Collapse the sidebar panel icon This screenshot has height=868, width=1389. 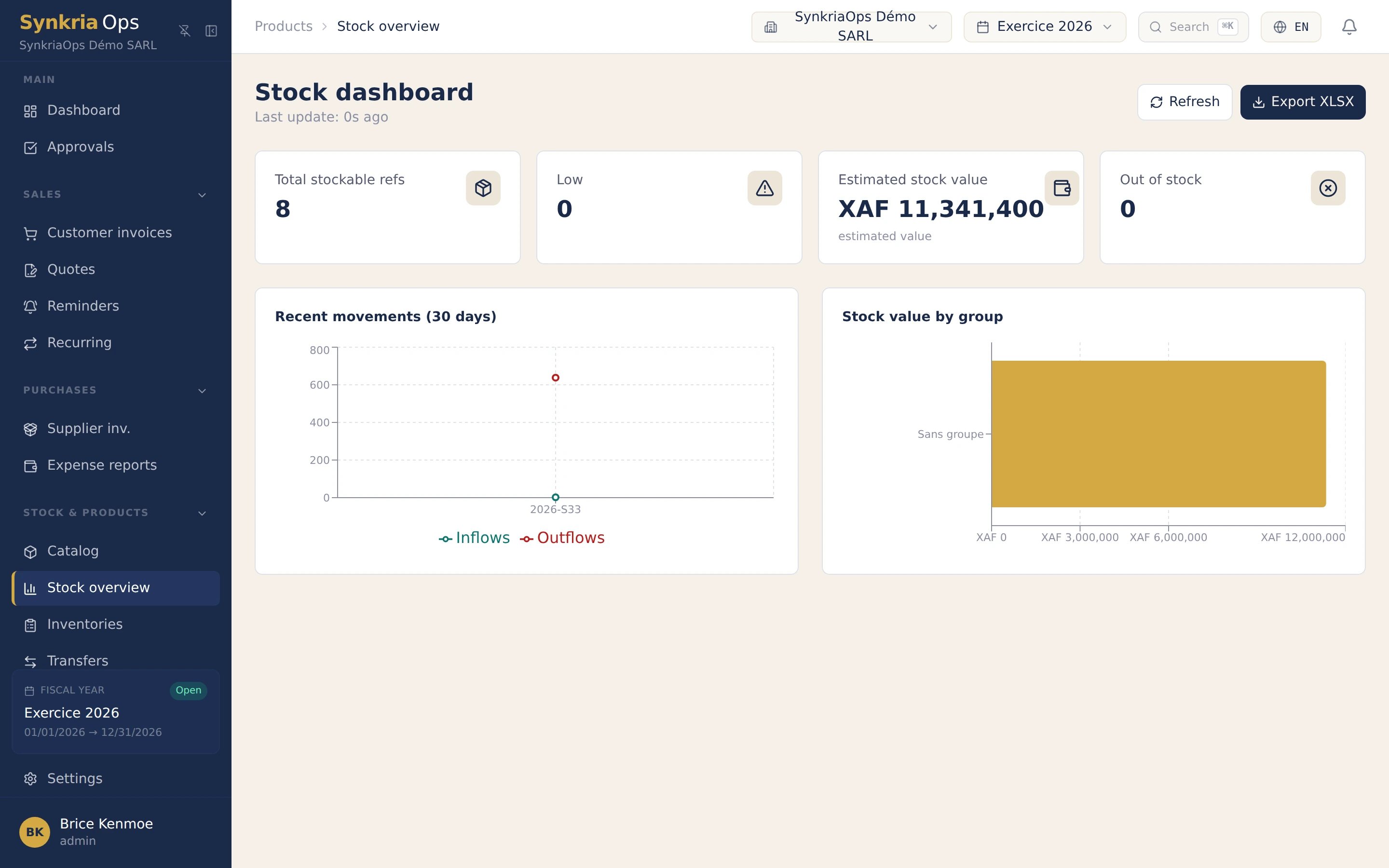211,30
